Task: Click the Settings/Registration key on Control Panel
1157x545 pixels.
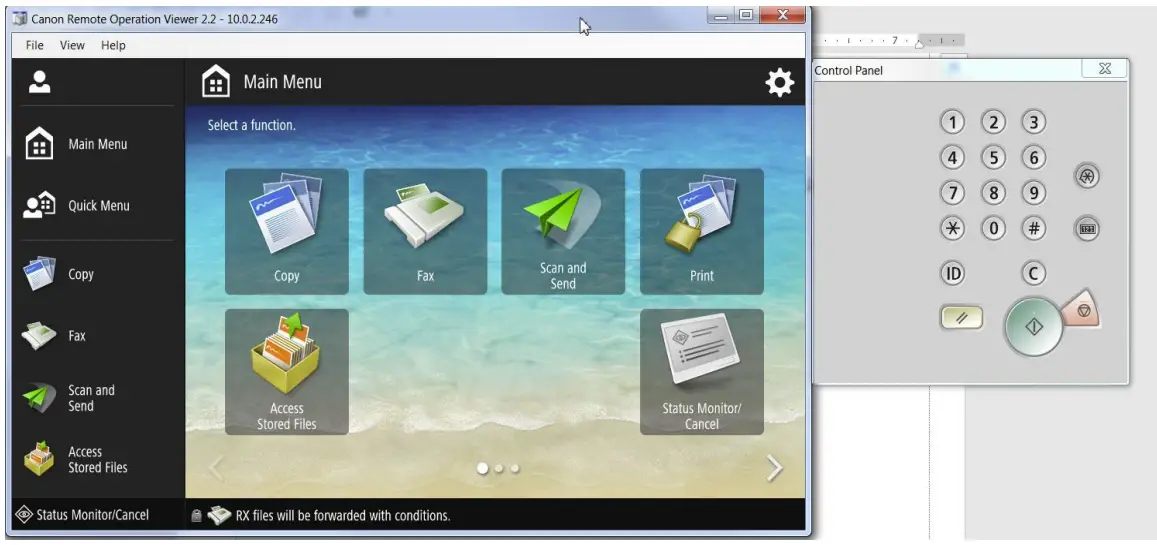Action: [x=1088, y=176]
